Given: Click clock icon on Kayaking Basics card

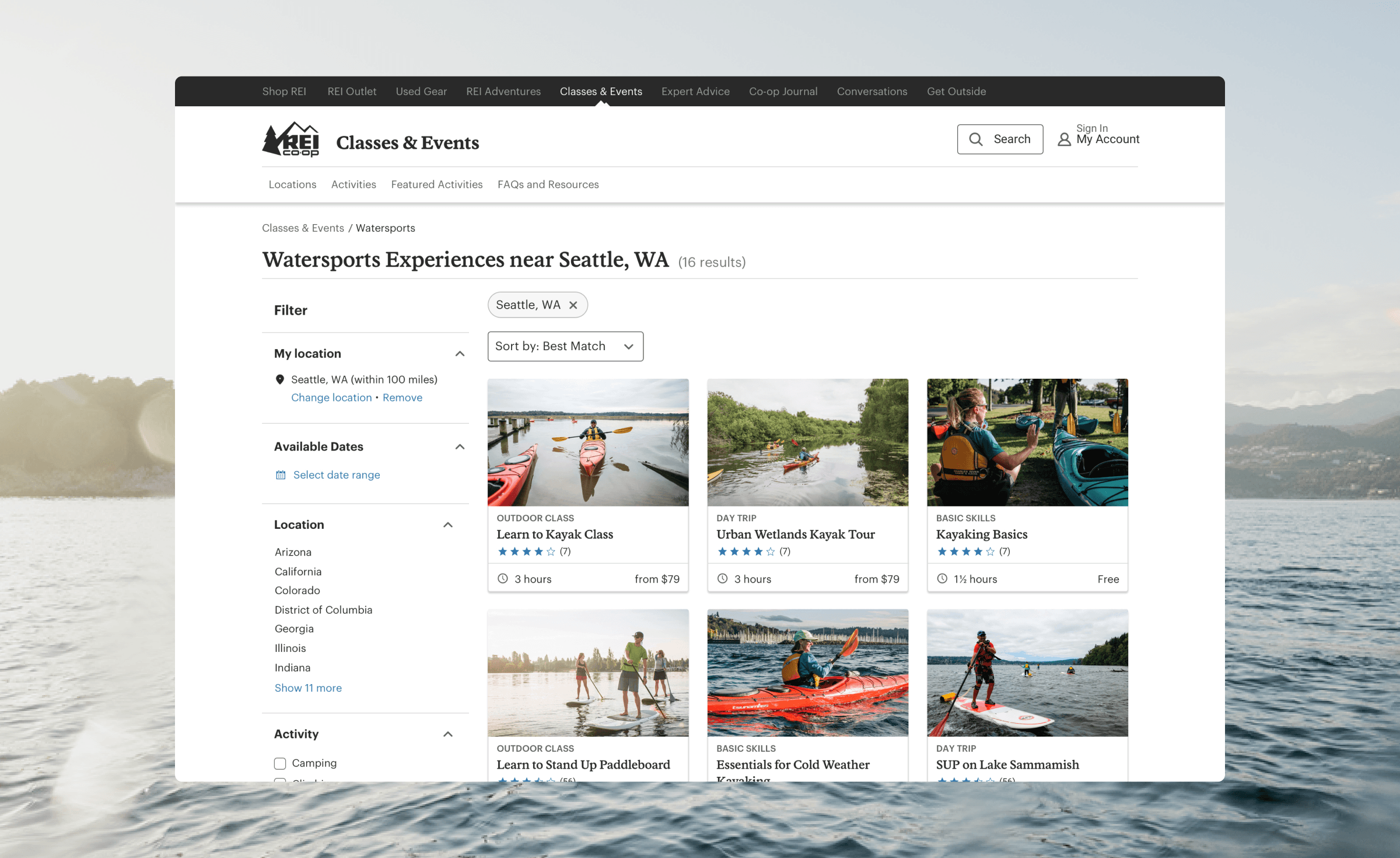Looking at the screenshot, I should 942,578.
